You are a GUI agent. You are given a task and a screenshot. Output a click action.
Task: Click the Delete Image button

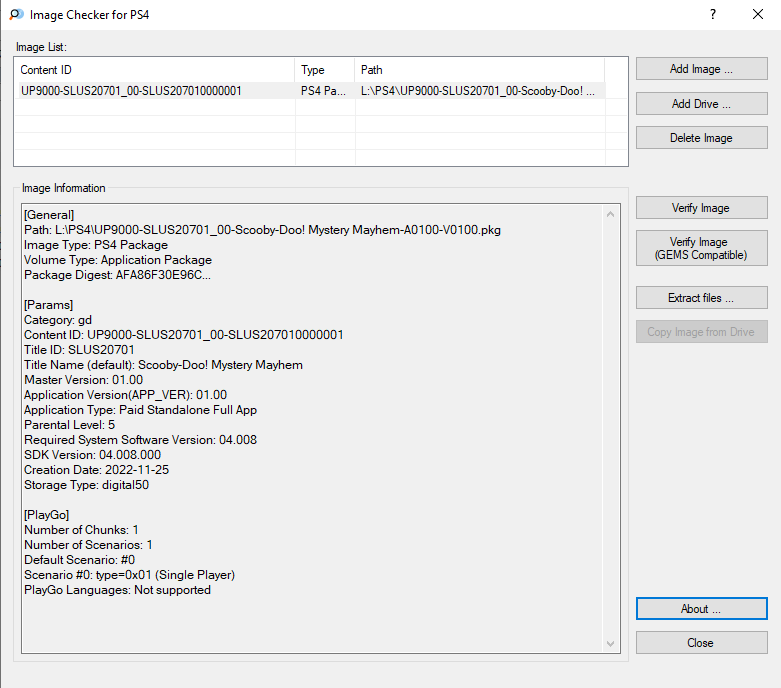(x=701, y=138)
